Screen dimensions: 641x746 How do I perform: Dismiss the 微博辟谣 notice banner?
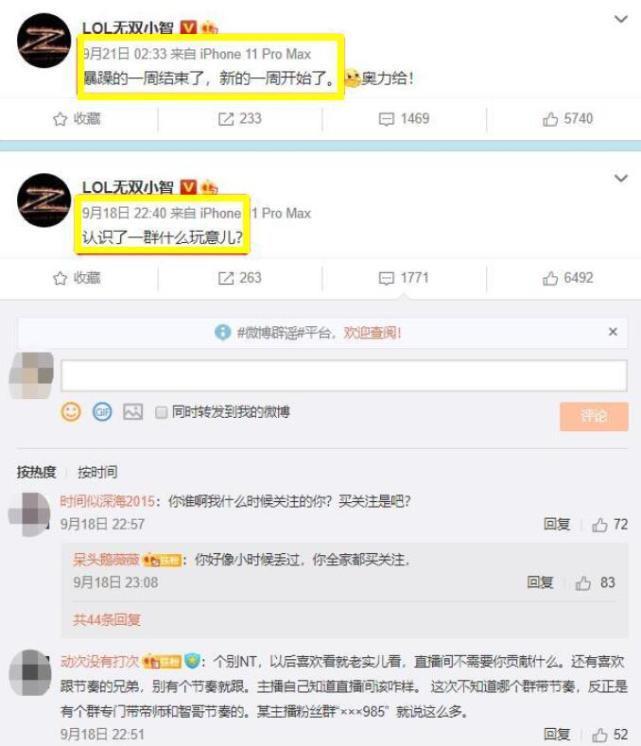613,332
